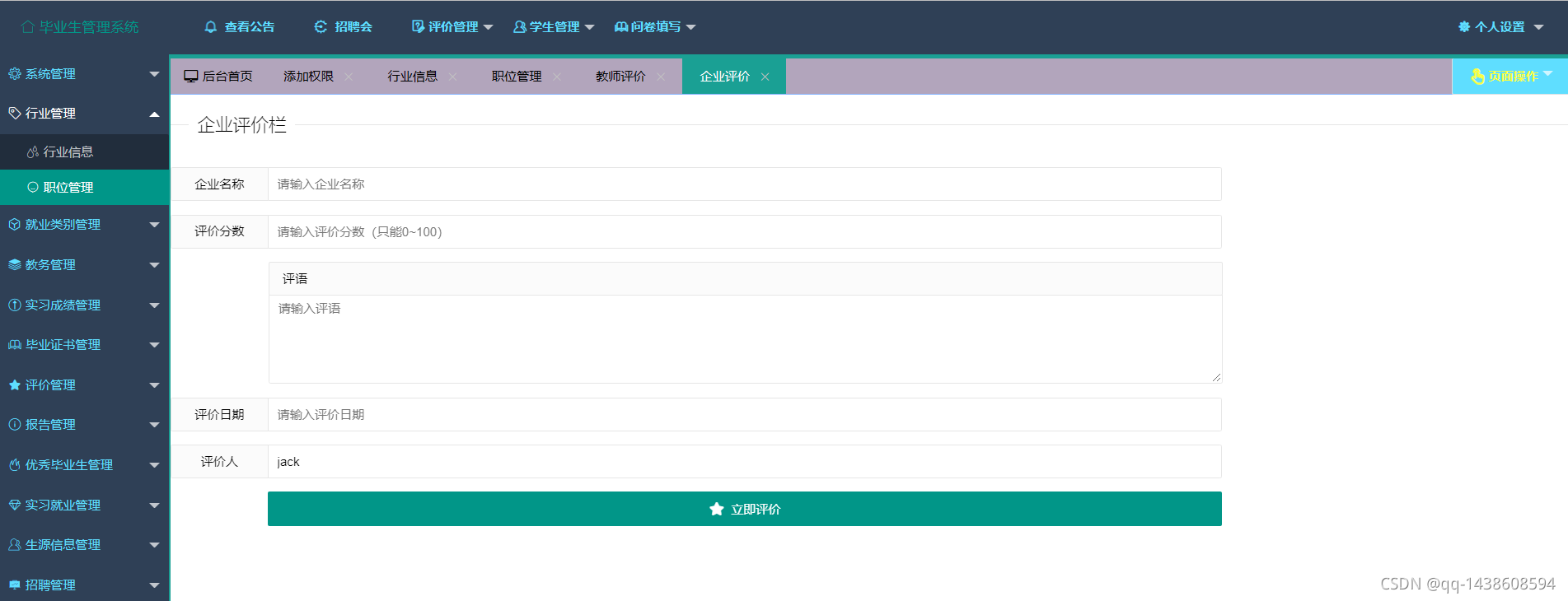Click the 问卷填写 book icon in the top bar
This screenshot has width=1568, height=601.
click(x=621, y=27)
